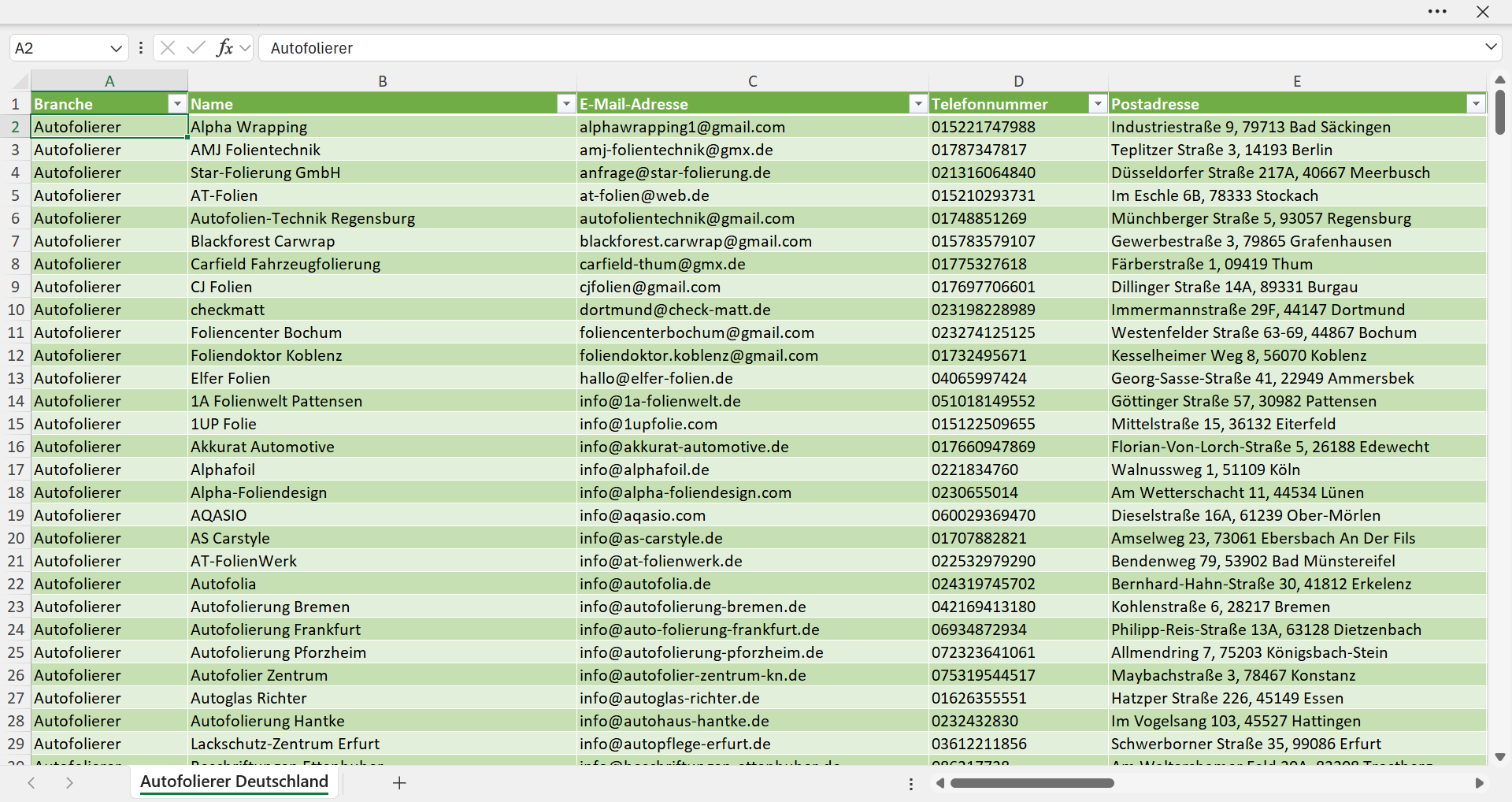Select cell CJ Folien
Viewport: 1512px width, 802px height.
[x=383, y=287]
